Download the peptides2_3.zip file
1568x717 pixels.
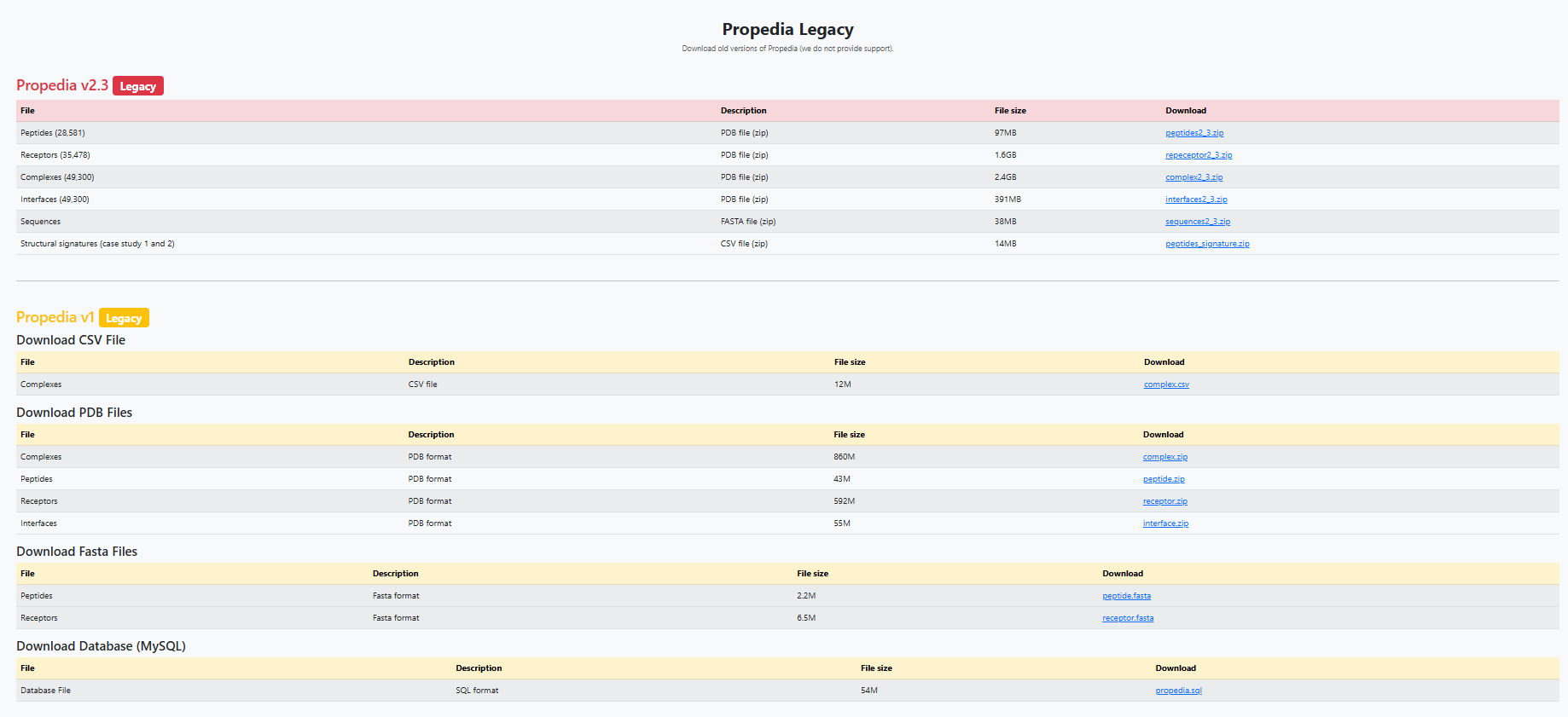pyautogui.click(x=1194, y=133)
